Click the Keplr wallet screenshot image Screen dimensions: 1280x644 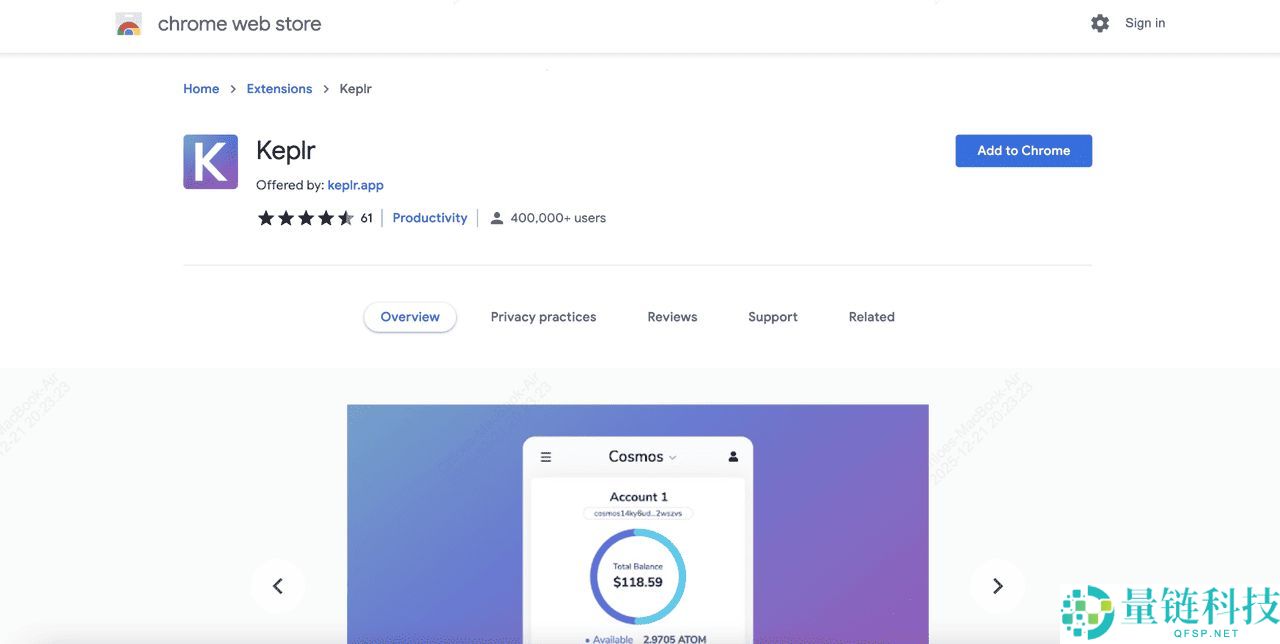(638, 524)
